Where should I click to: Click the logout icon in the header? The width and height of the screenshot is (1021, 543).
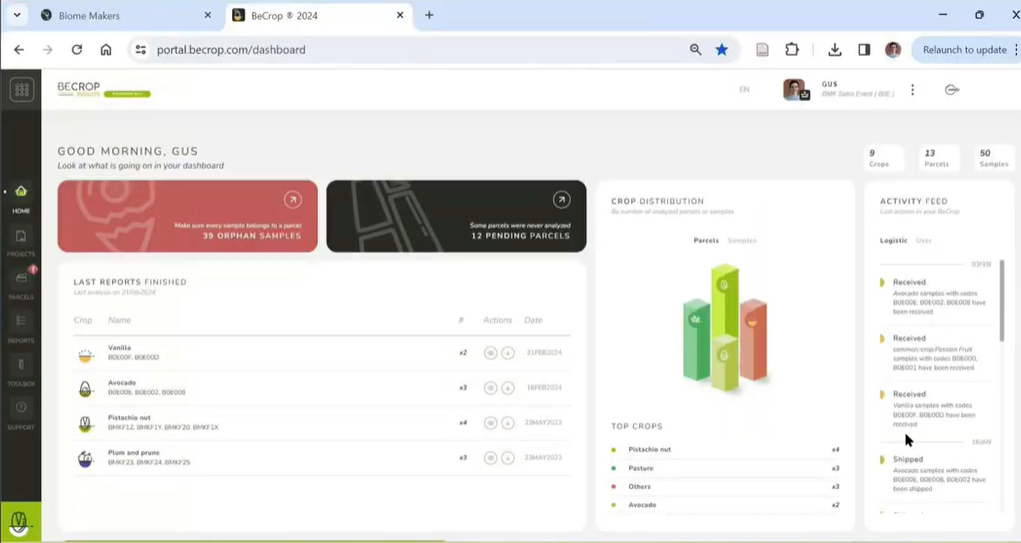point(951,90)
